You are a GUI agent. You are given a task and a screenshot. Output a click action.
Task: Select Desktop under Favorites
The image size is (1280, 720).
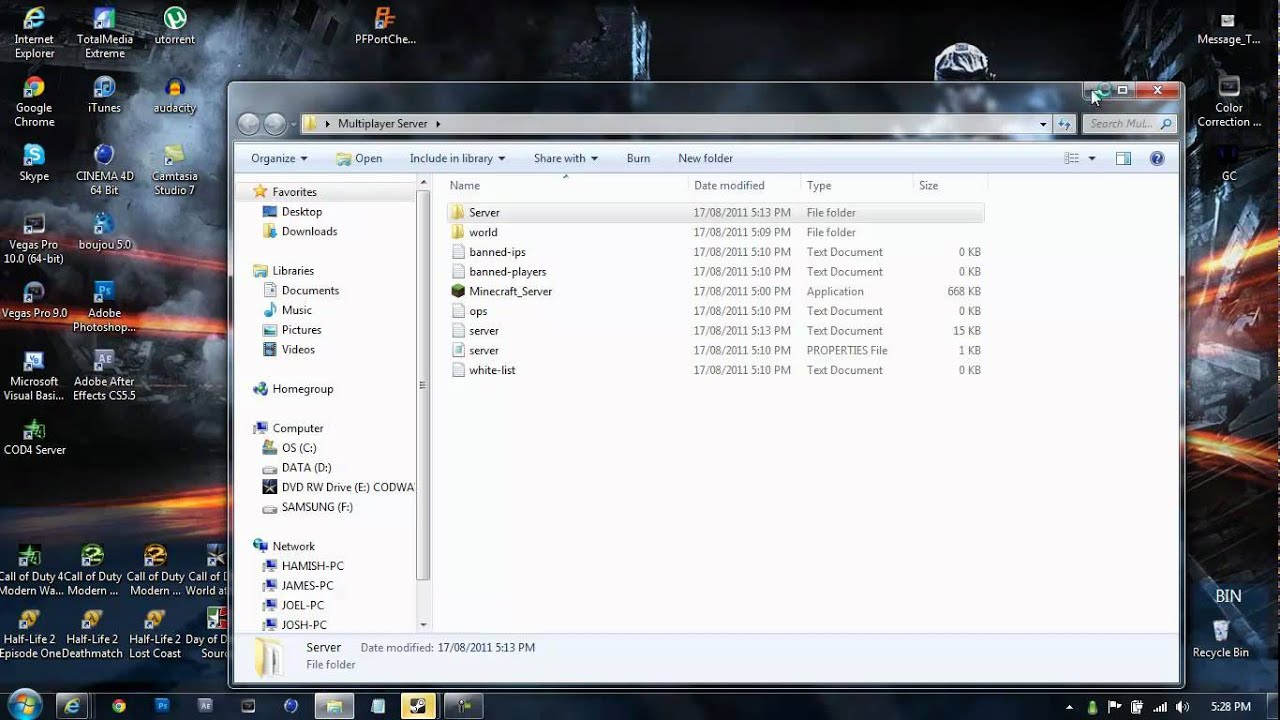tap(292, 212)
